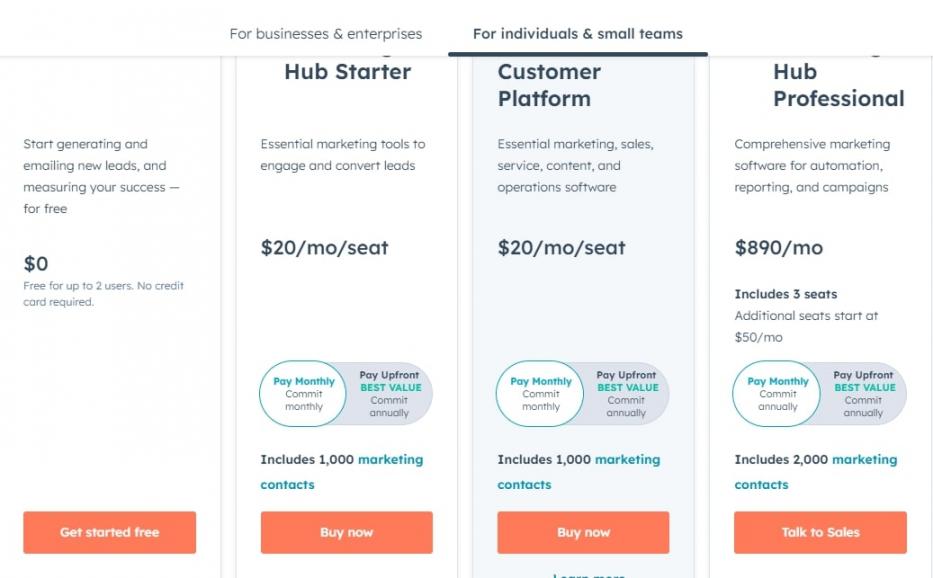
Task: Click the Get started free button
Action: (109, 532)
